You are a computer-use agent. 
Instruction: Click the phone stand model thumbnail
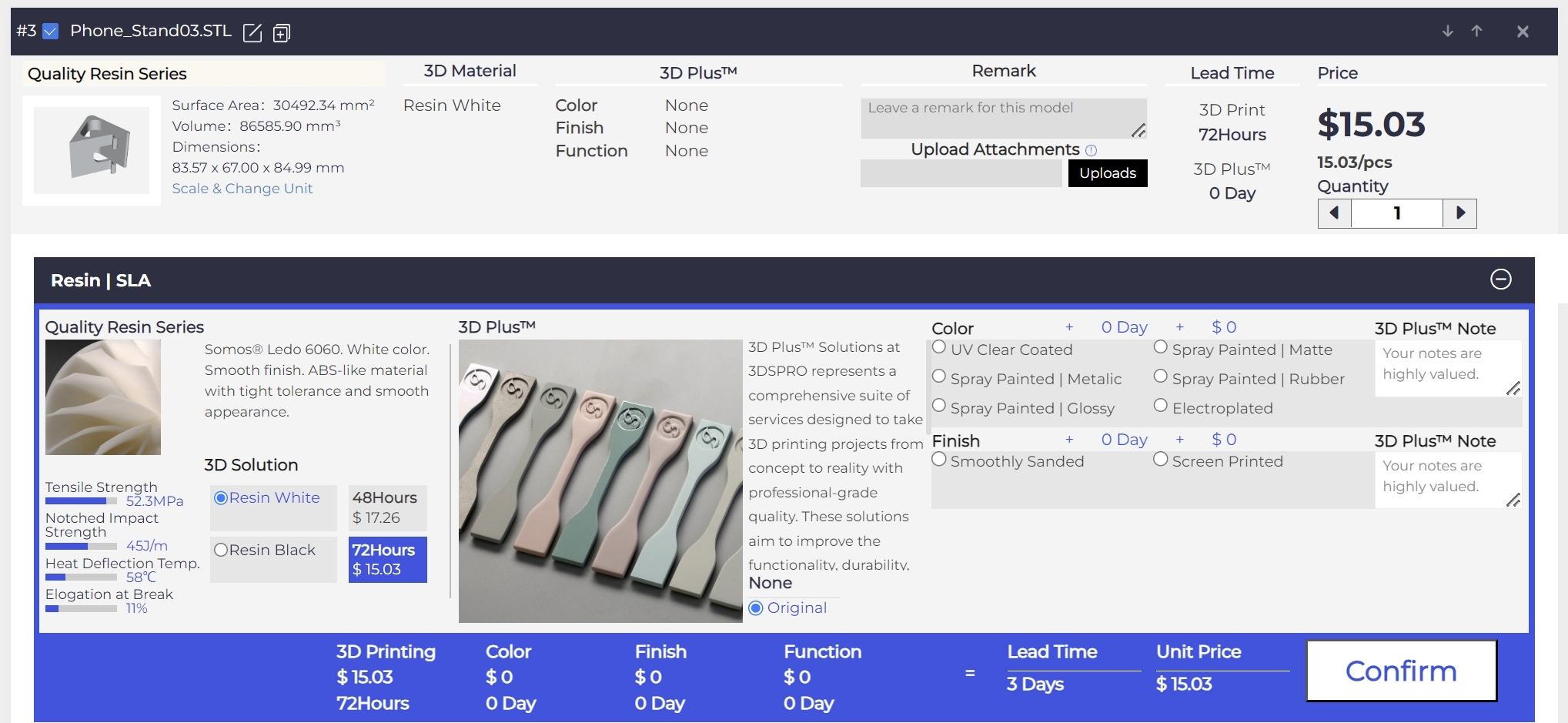click(92, 150)
